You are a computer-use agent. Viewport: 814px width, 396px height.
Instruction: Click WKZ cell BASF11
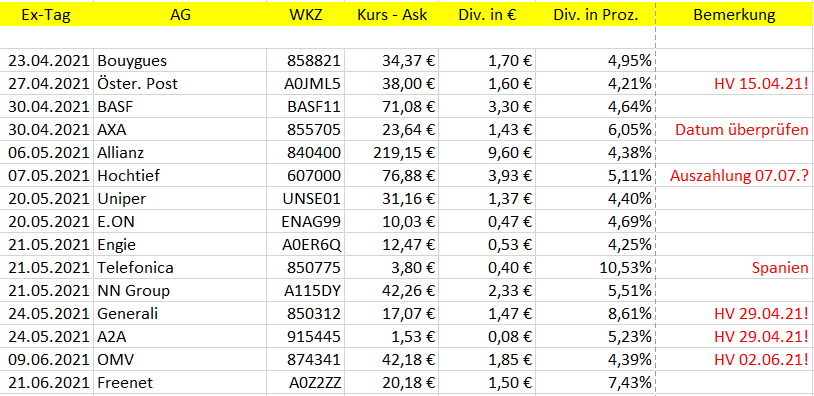pyautogui.click(x=306, y=106)
